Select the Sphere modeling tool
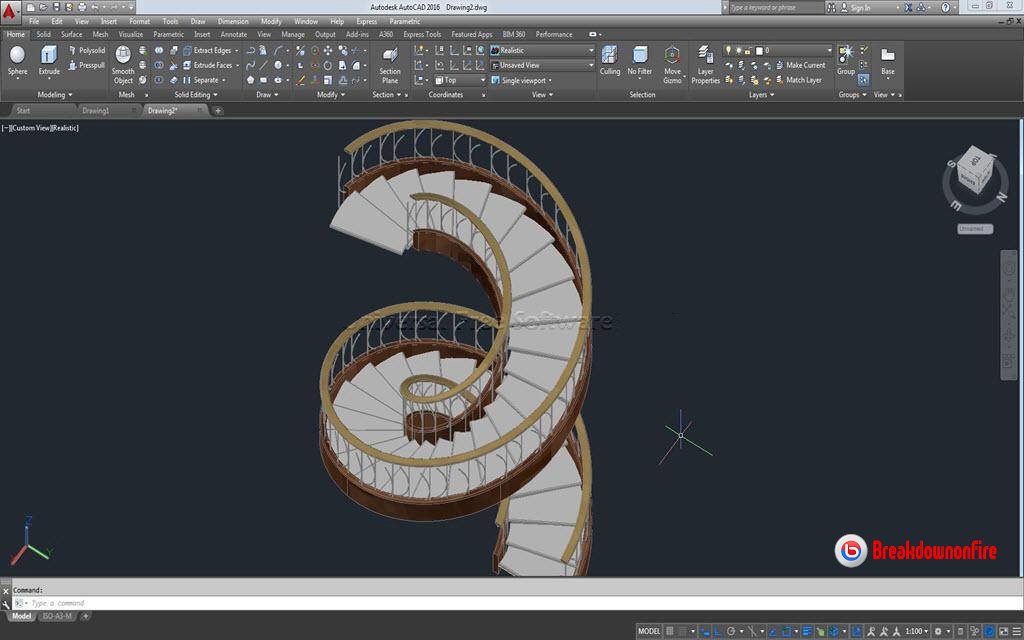The width and height of the screenshot is (1024, 640). (18, 61)
